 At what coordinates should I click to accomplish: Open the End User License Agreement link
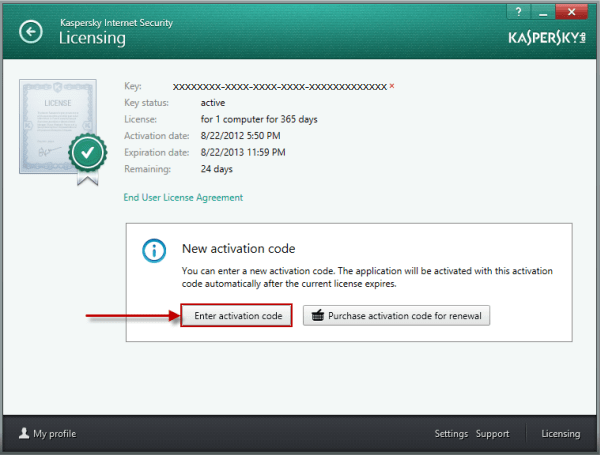pos(183,197)
